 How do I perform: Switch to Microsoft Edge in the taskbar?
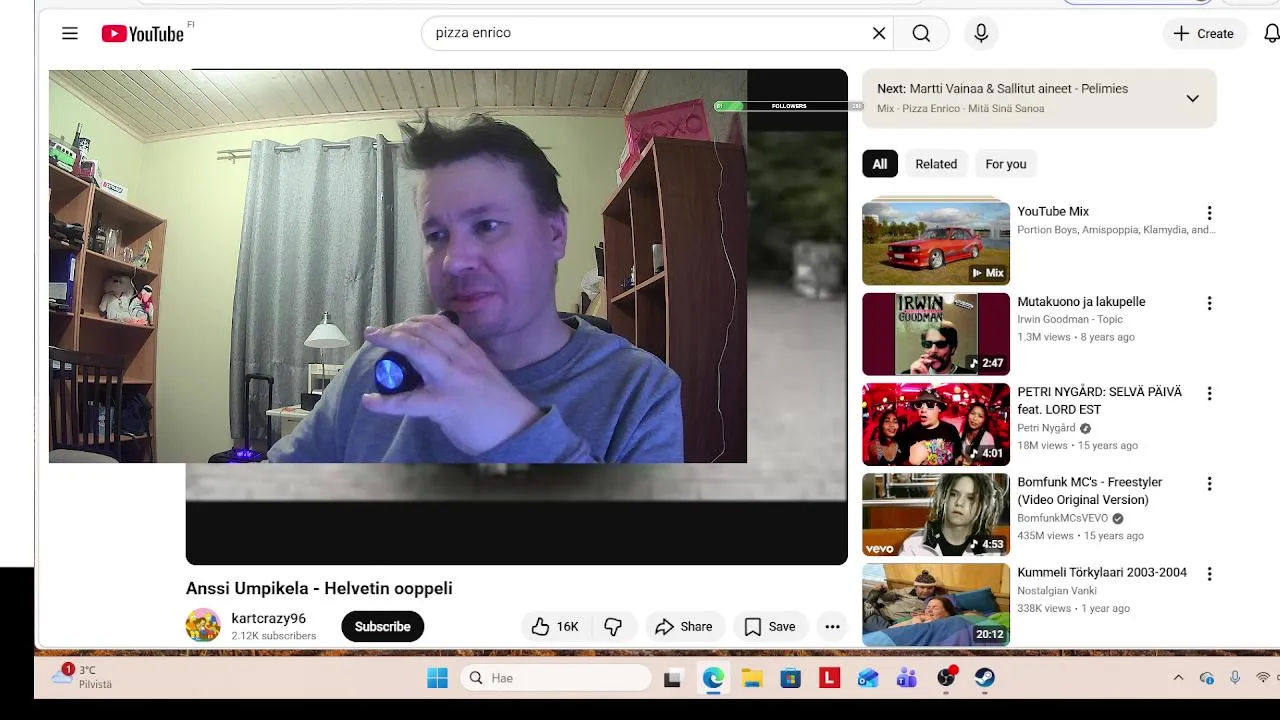click(713, 678)
